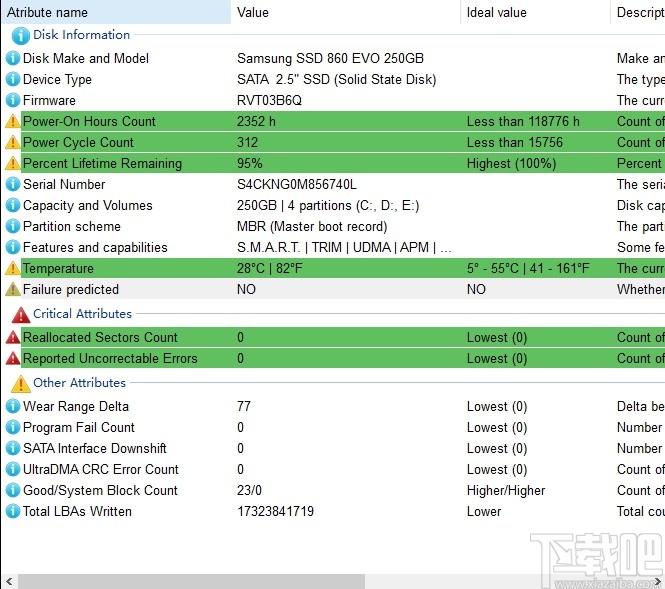Select serial number S4CKNG0M856740L
Viewport: 665px width, 589px height.
coord(297,184)
